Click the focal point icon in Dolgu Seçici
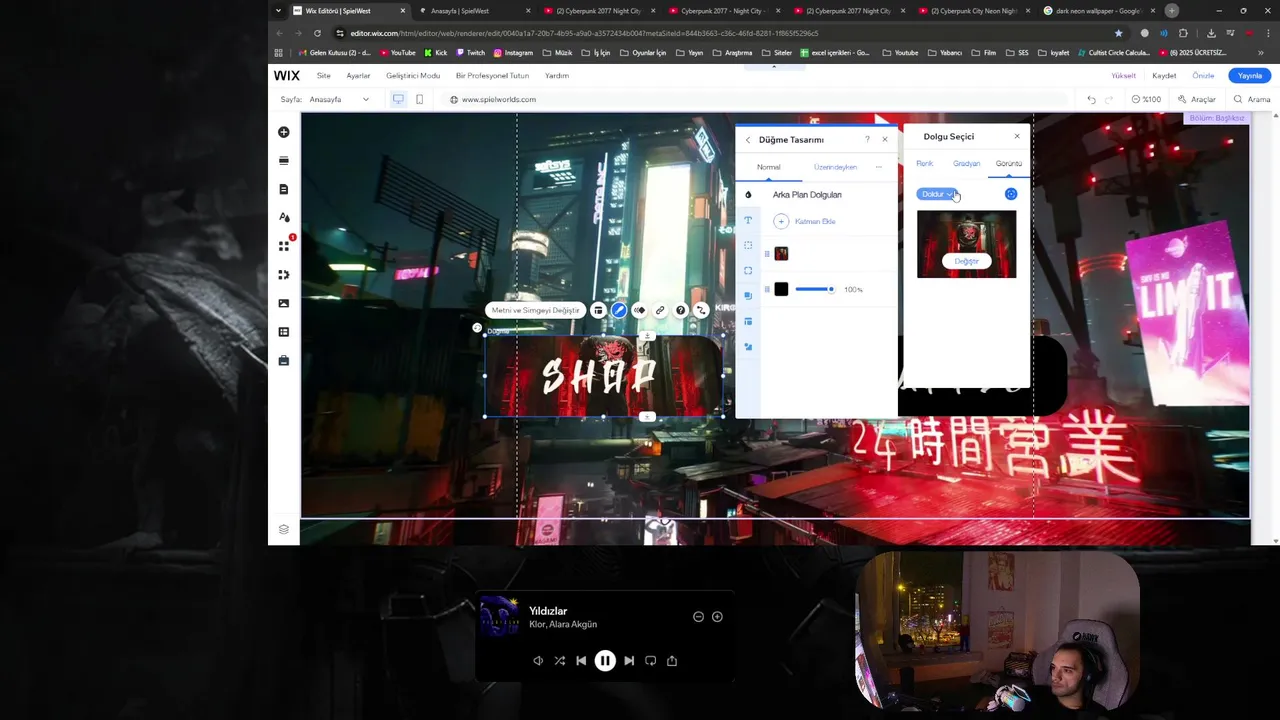 pyautogui.click(x=1011, y=194)
